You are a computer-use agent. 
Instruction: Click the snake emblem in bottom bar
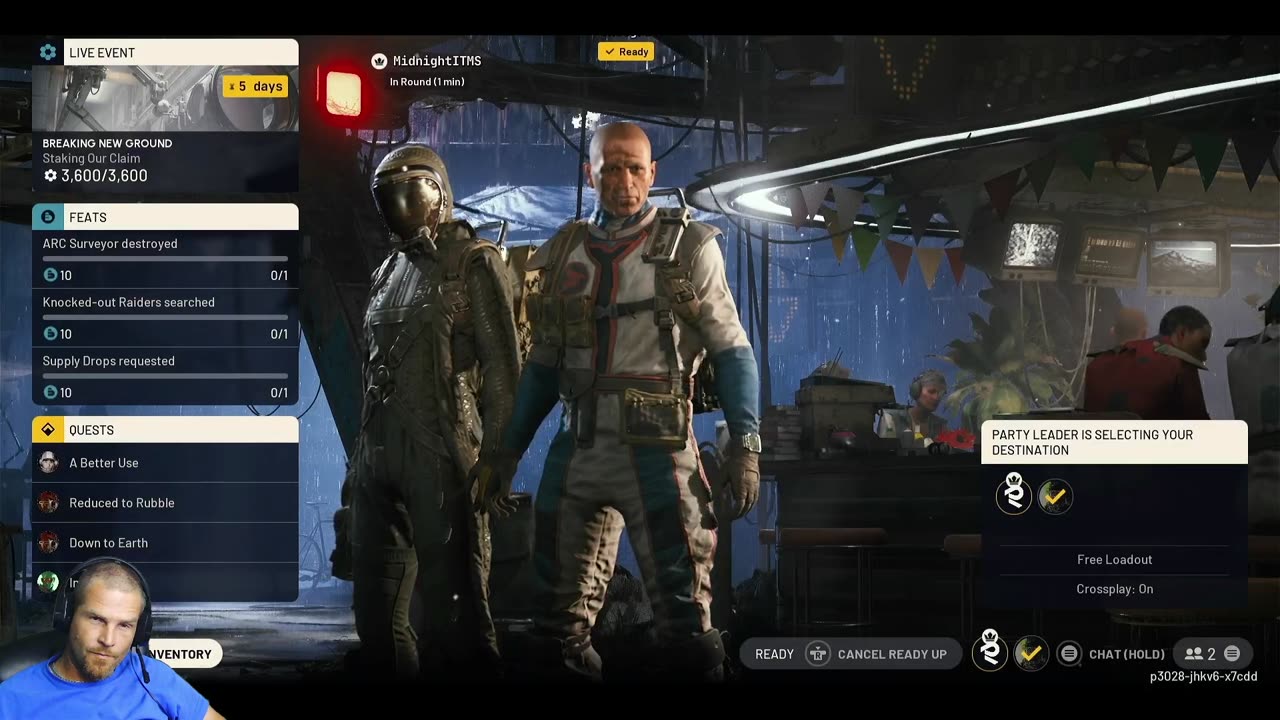click(990, 652)
